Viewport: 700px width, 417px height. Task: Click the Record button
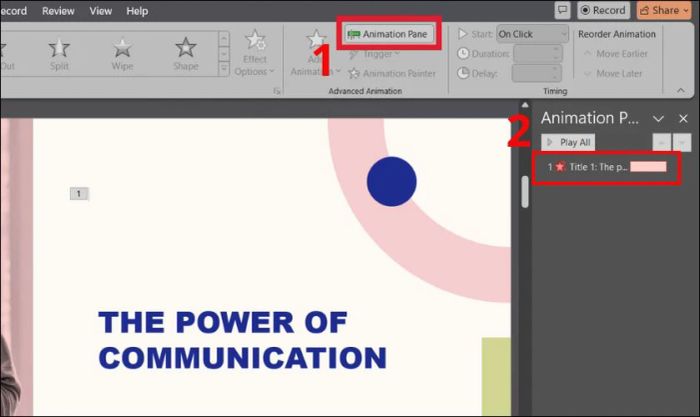603,10
